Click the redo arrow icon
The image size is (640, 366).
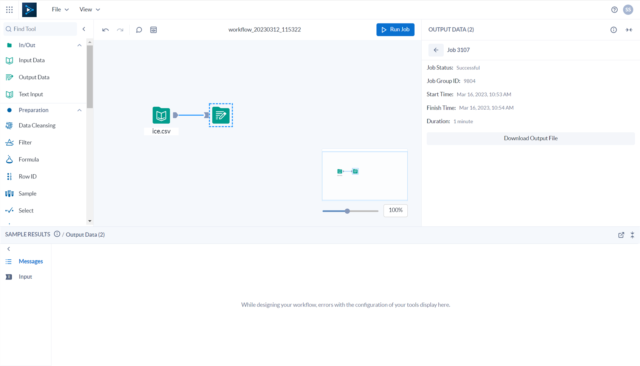point(120,30)
